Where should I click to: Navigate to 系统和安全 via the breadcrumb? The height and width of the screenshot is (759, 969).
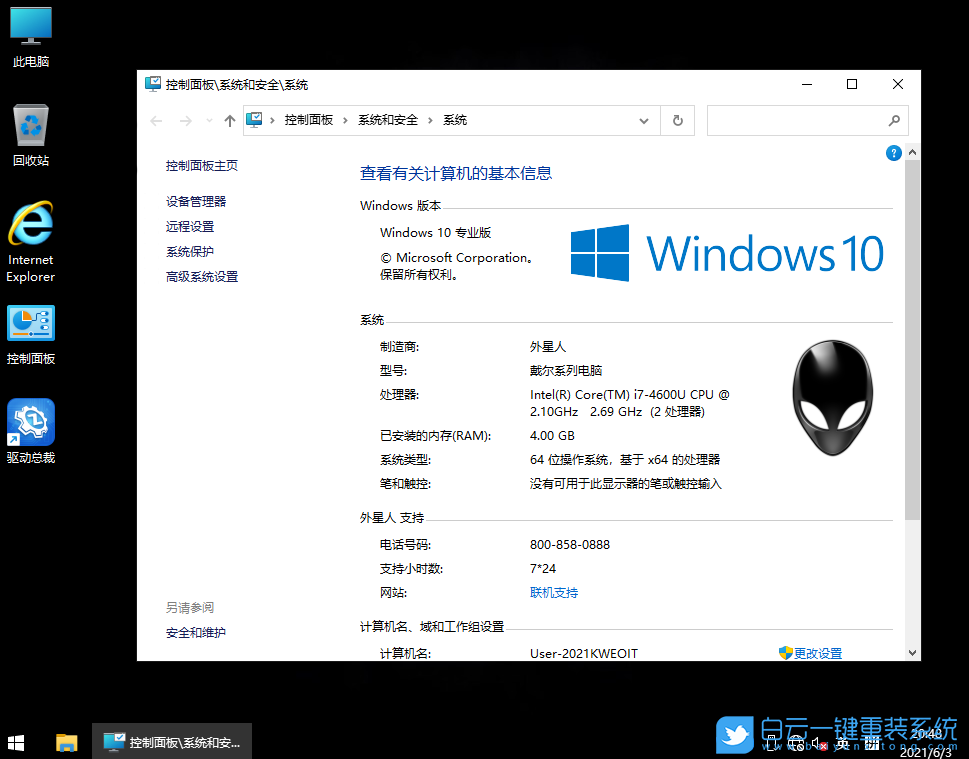tap(388, 120)
